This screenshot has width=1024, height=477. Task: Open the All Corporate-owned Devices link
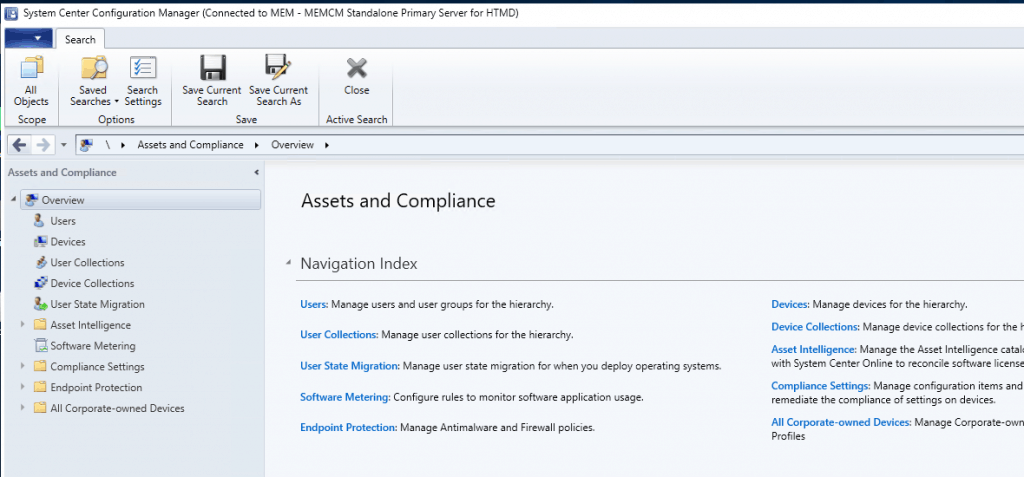[840, 423]
